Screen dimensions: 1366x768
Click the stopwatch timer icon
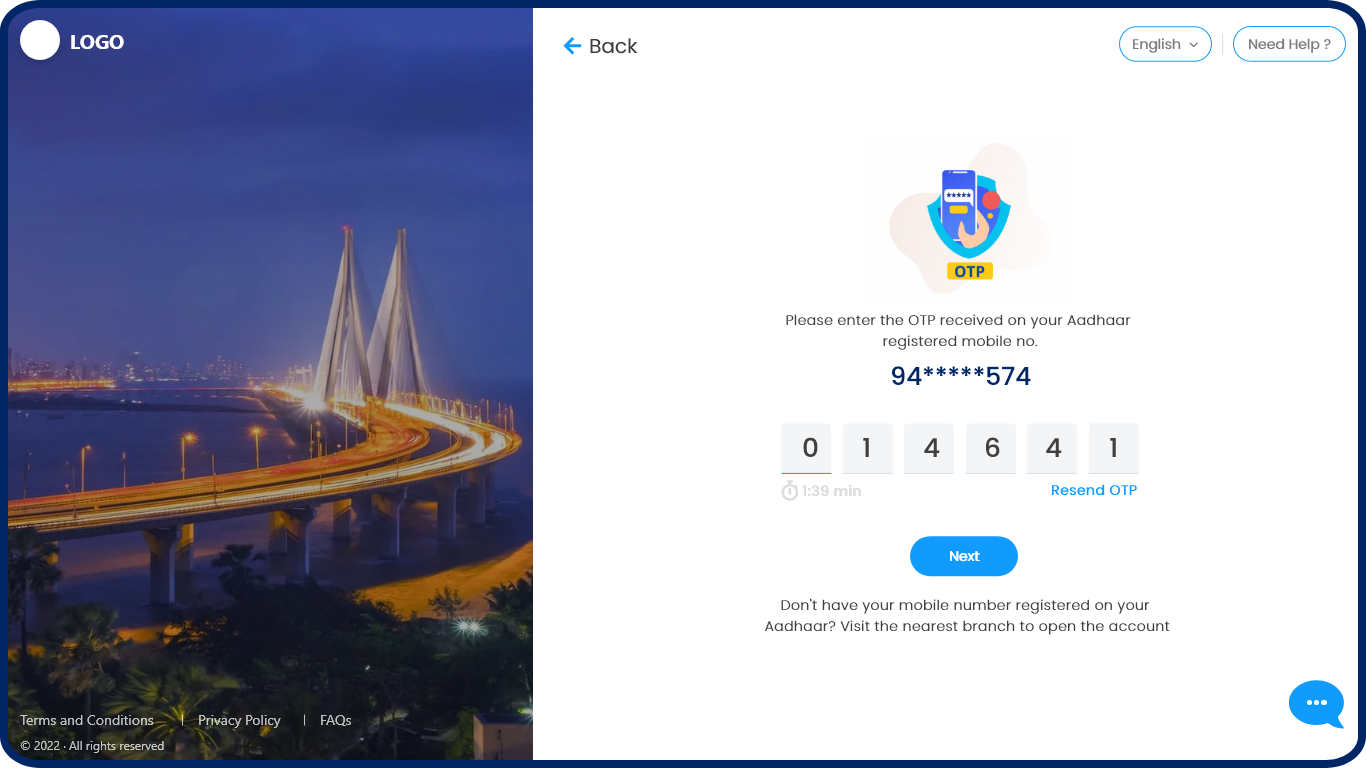coord(789,491)
